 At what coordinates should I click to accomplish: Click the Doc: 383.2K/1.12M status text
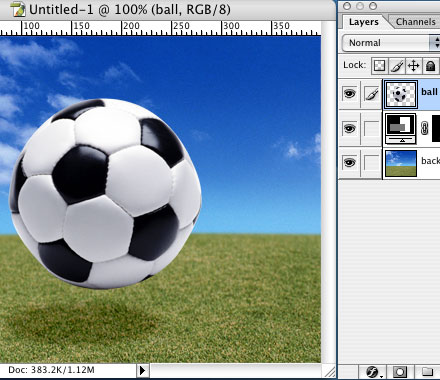click(x=51, y=370)
